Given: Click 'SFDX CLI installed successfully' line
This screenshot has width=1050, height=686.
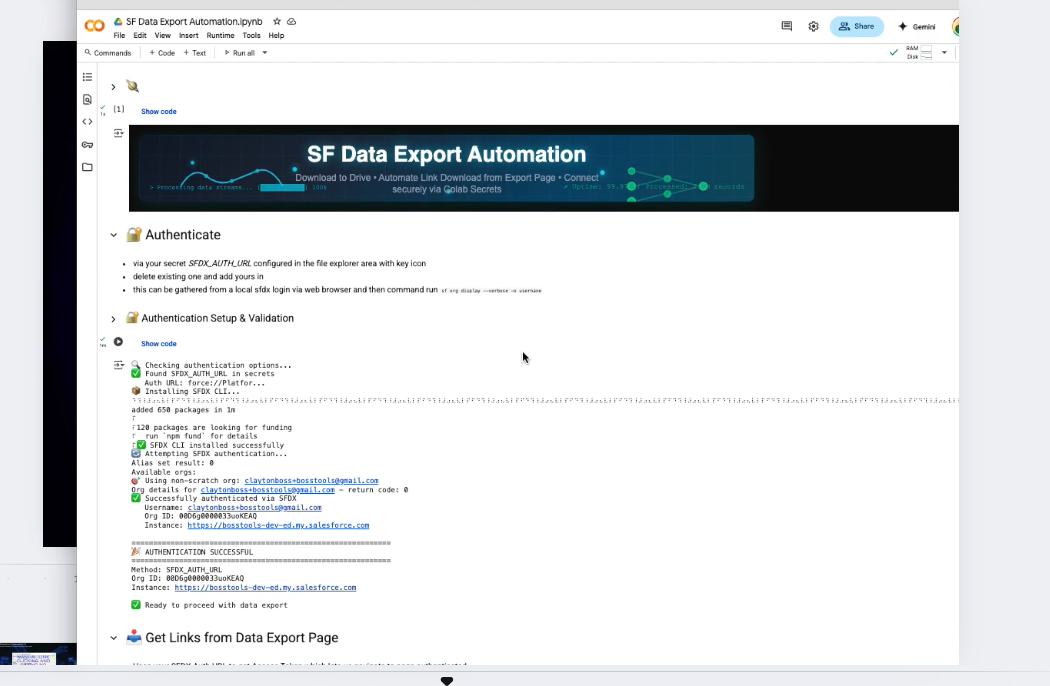Looking at the screenshot, I should coord(216,445).
